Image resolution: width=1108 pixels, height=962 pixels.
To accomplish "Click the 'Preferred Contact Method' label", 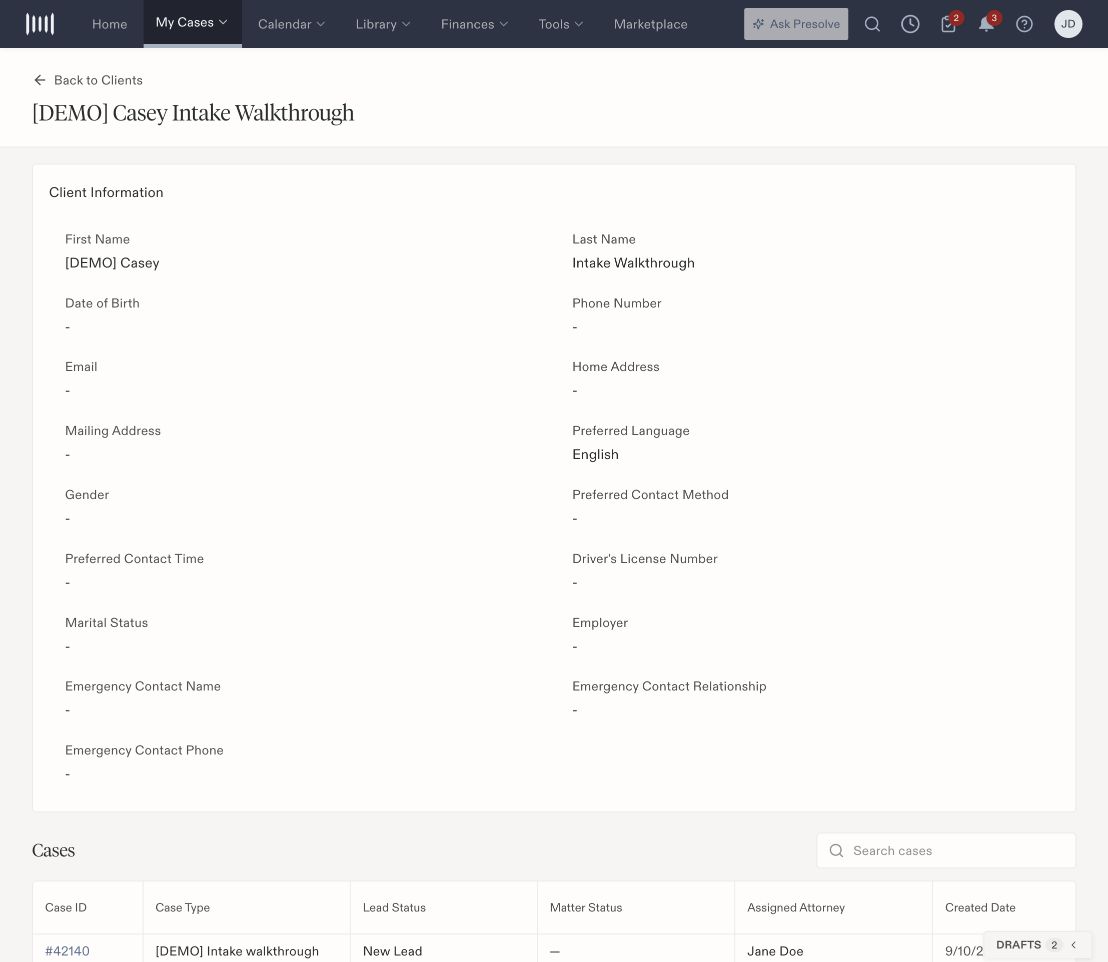I will click(x=650, y=495).
